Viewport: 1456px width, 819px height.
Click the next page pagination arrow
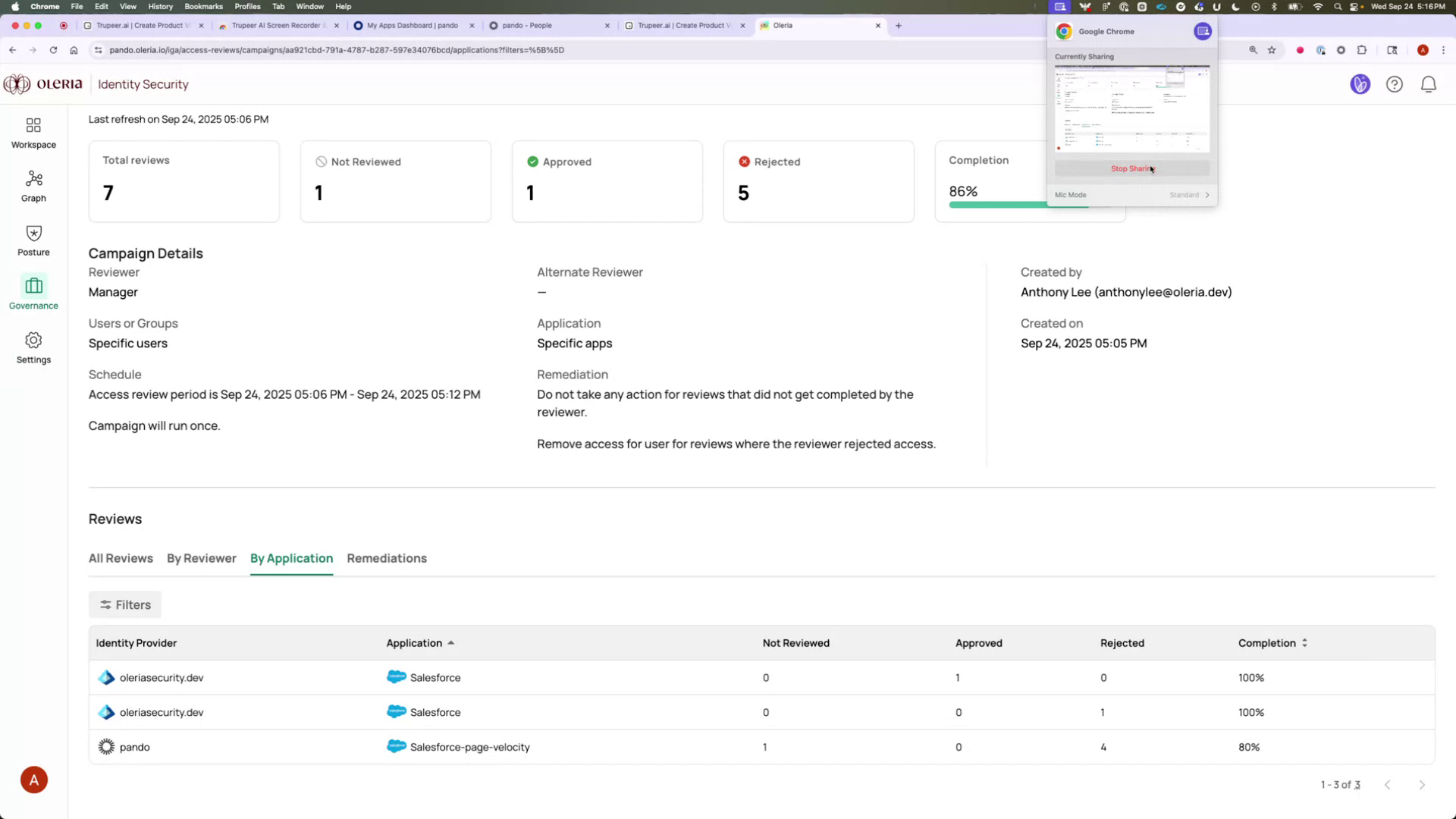(x=1422, y=785)
